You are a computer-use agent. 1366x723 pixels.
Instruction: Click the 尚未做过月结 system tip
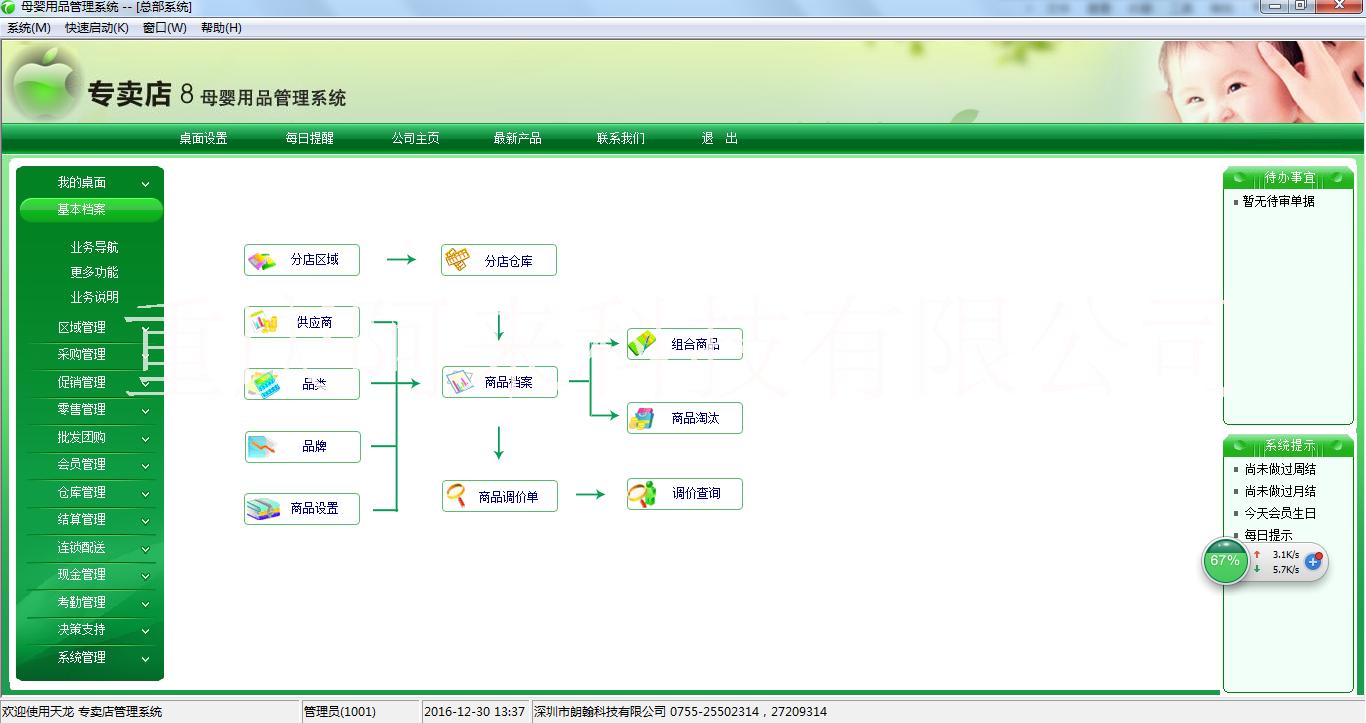tap(1280, 491)
